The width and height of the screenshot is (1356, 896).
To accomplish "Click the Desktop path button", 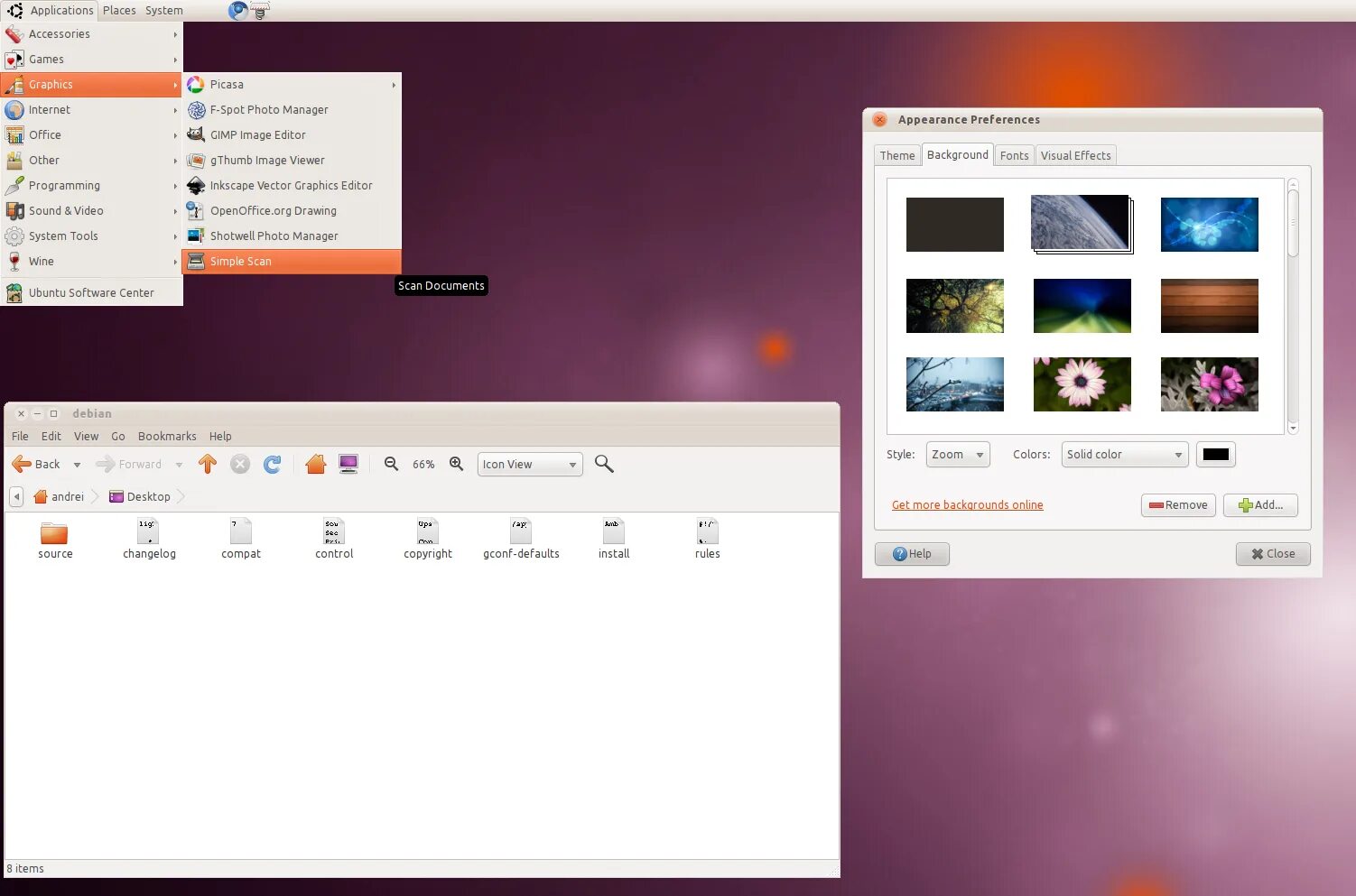I will (140, 497).
